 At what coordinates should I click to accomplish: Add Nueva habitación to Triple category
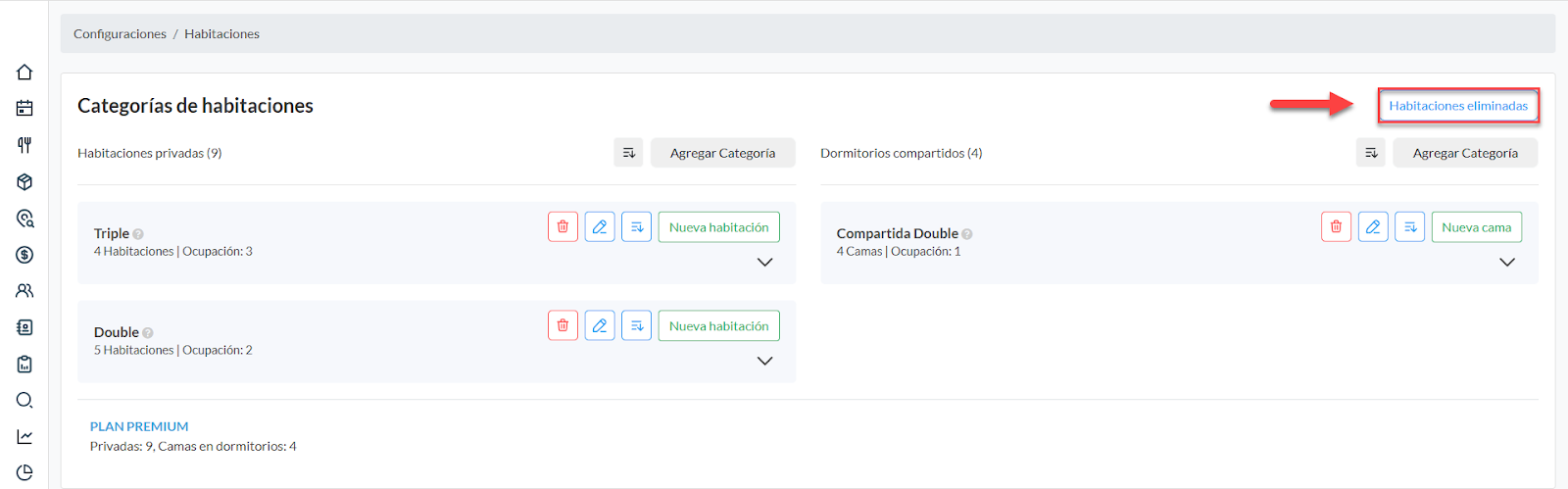[718, 227]
